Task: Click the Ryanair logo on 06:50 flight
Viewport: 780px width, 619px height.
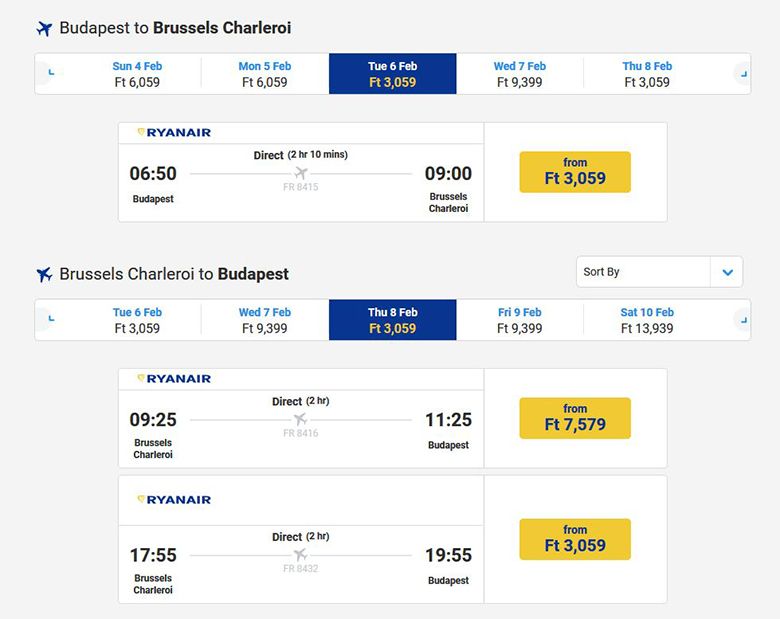Action: [x=174, y=132]
